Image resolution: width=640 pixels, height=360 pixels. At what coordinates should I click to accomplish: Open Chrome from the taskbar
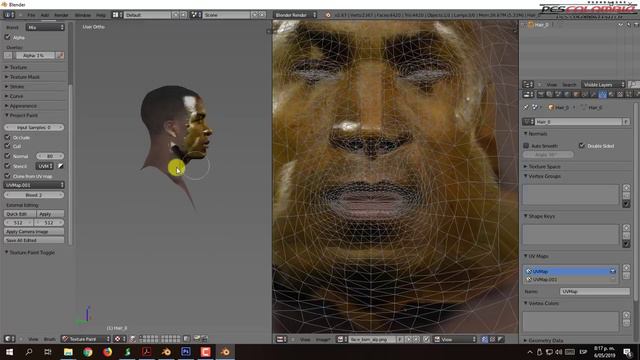click(88, 352)
